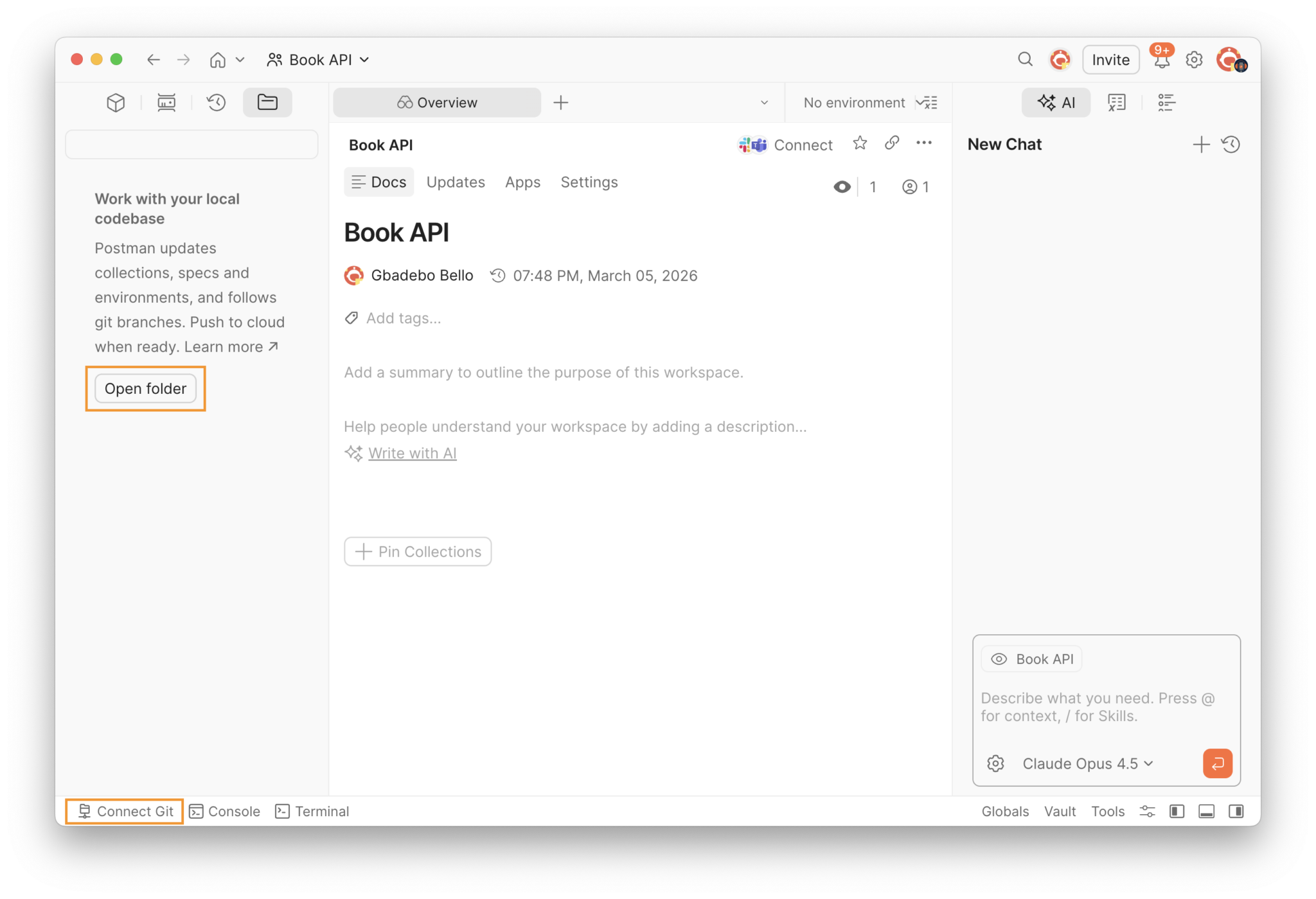The height and width of the screenshot is (899, 1316).
Task: Open the Console from the status bar
Action: [224, 812]
